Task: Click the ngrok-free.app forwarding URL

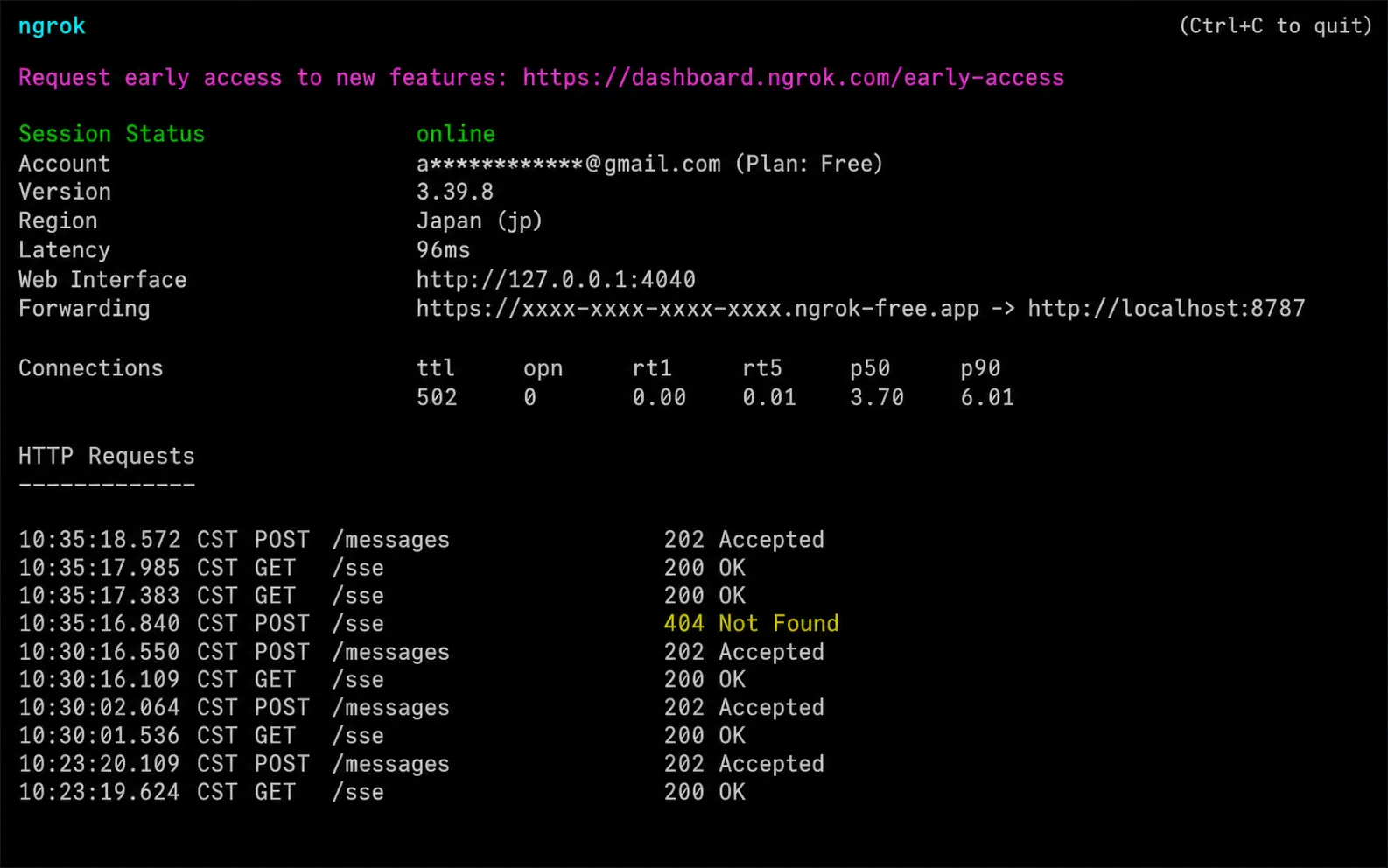Action: point(698,309)
